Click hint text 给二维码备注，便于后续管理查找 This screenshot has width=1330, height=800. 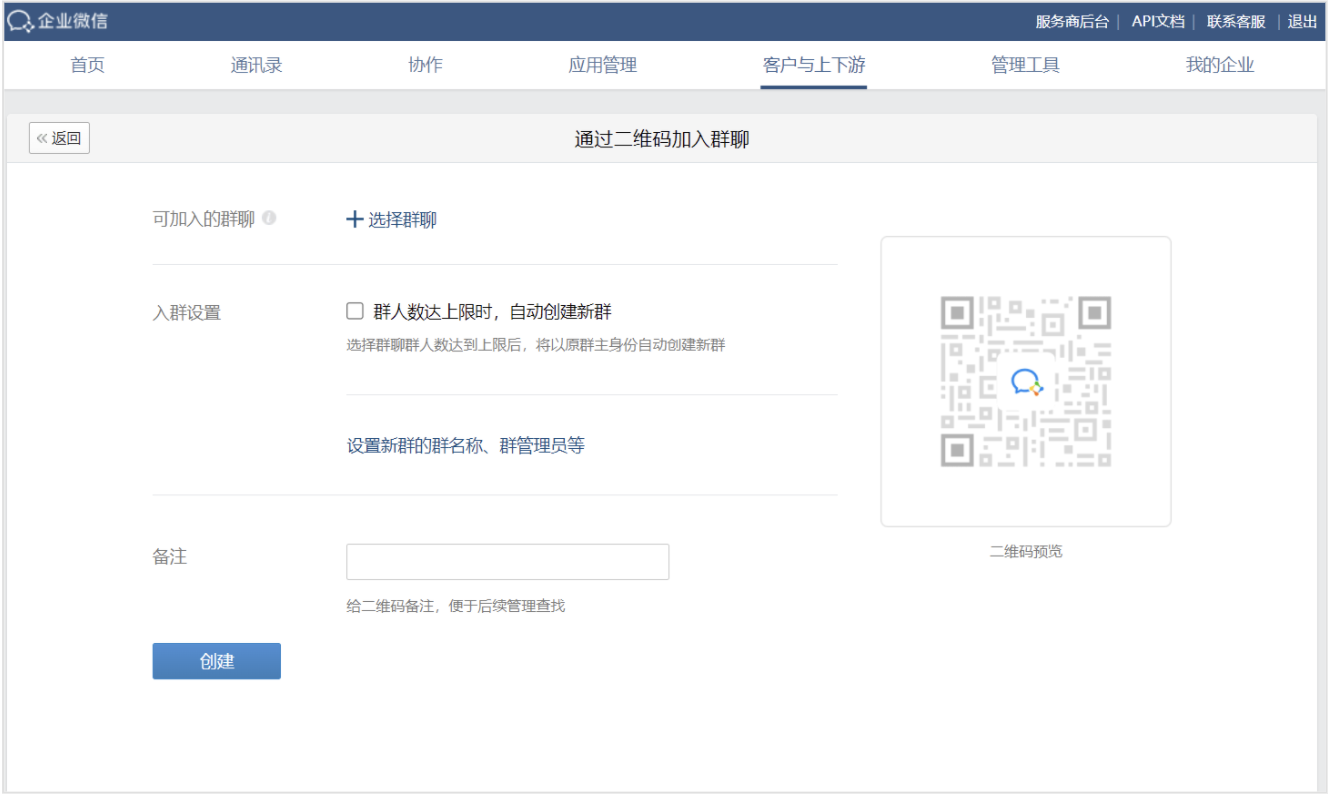(x=456, y=606)
